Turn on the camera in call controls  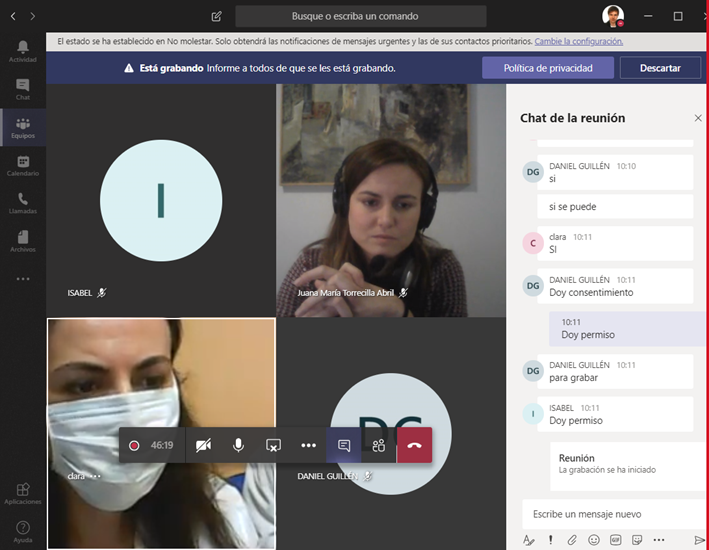click(204, 445)
